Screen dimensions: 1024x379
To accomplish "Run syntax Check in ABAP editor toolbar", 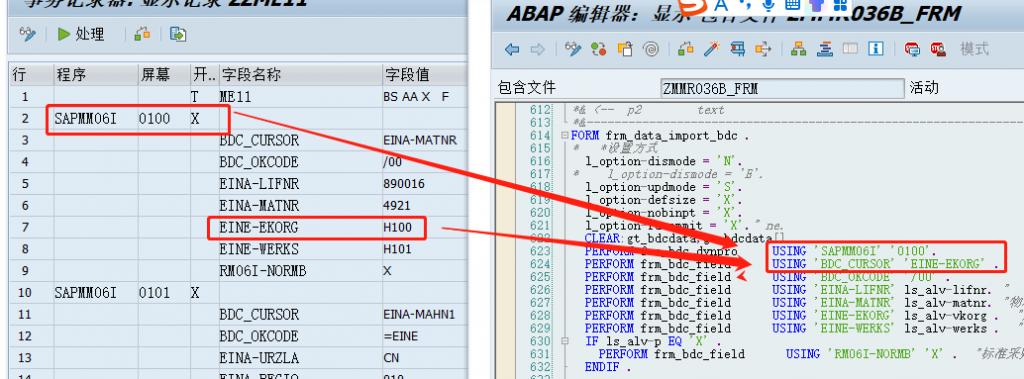I will [x=685, y=49].
